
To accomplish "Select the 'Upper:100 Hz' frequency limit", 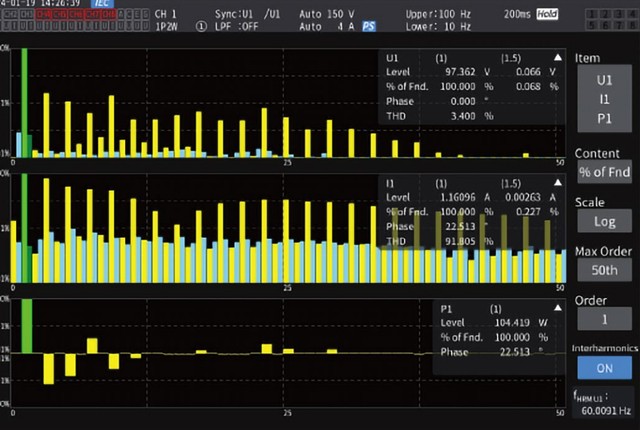I will point(438,14).
